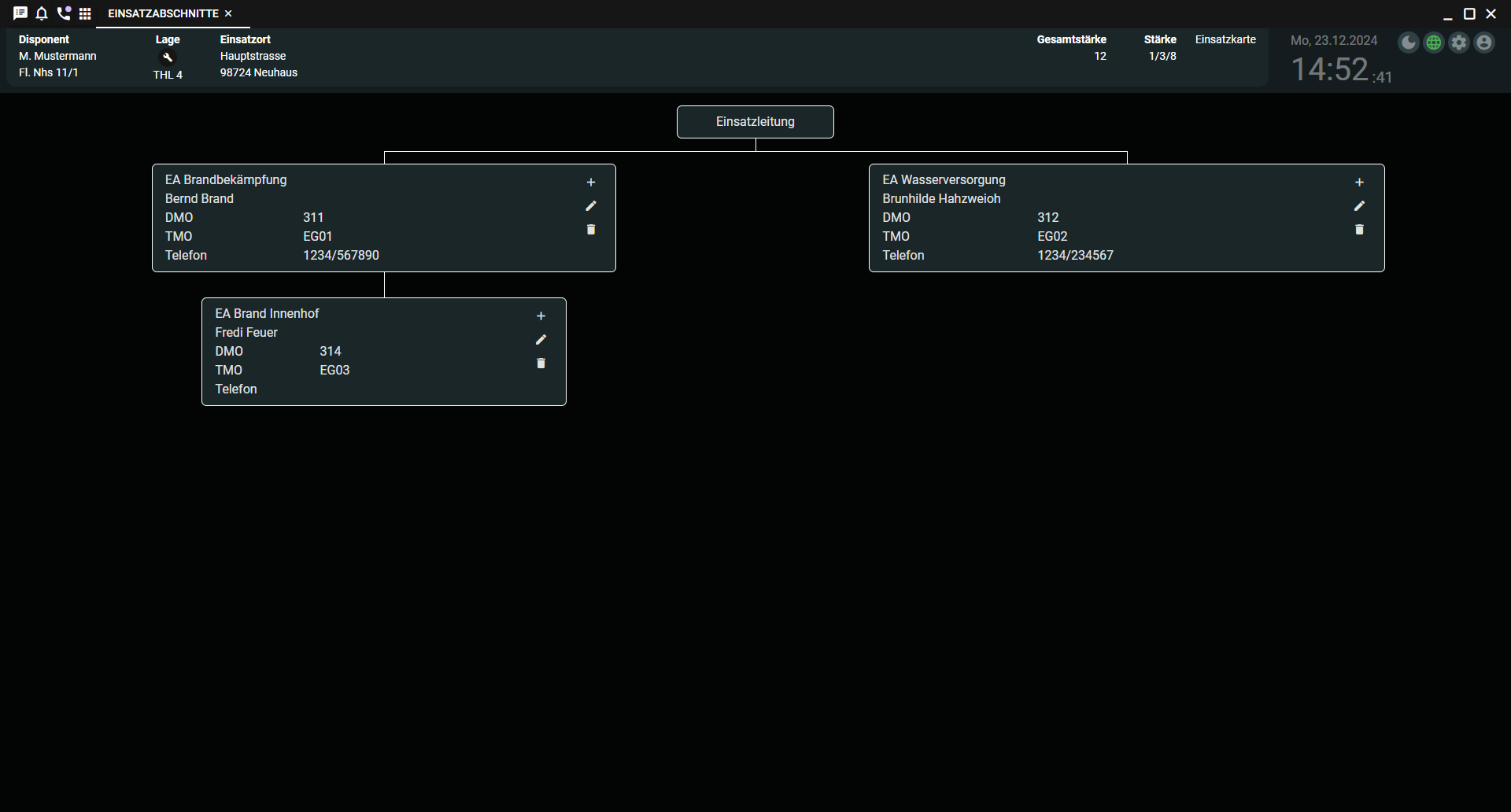Edit the EA Wasserversorgung section
The width and height of the screenshot is (1511, 812).
1359,206
